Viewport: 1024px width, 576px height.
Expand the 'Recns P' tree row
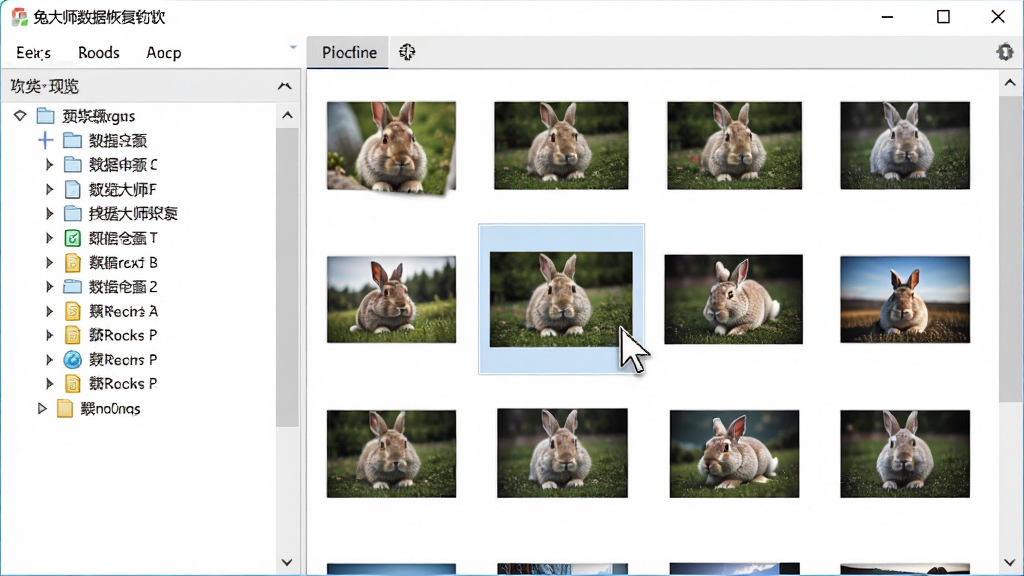[x=49, y=359]
